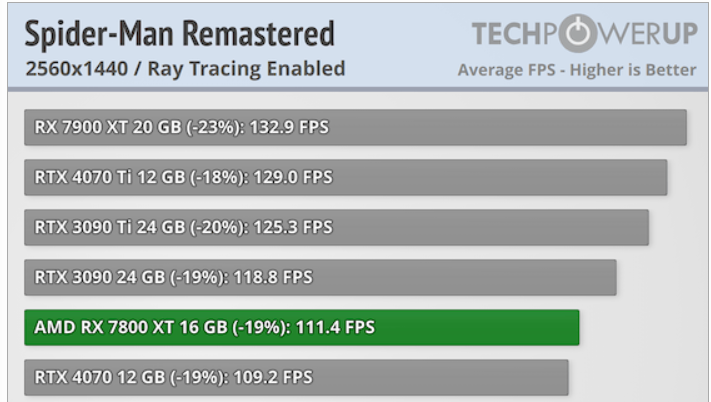This screenshot has width=711, height=402.
Task: Select the RTX 4070 12 GB bar
Action: (296, 378)
